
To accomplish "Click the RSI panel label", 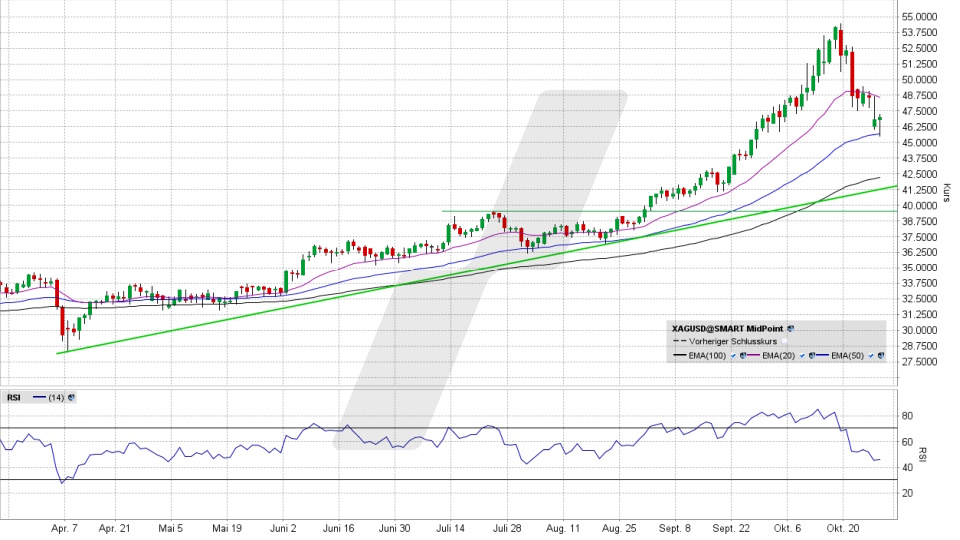I will [x=14, y=397].
